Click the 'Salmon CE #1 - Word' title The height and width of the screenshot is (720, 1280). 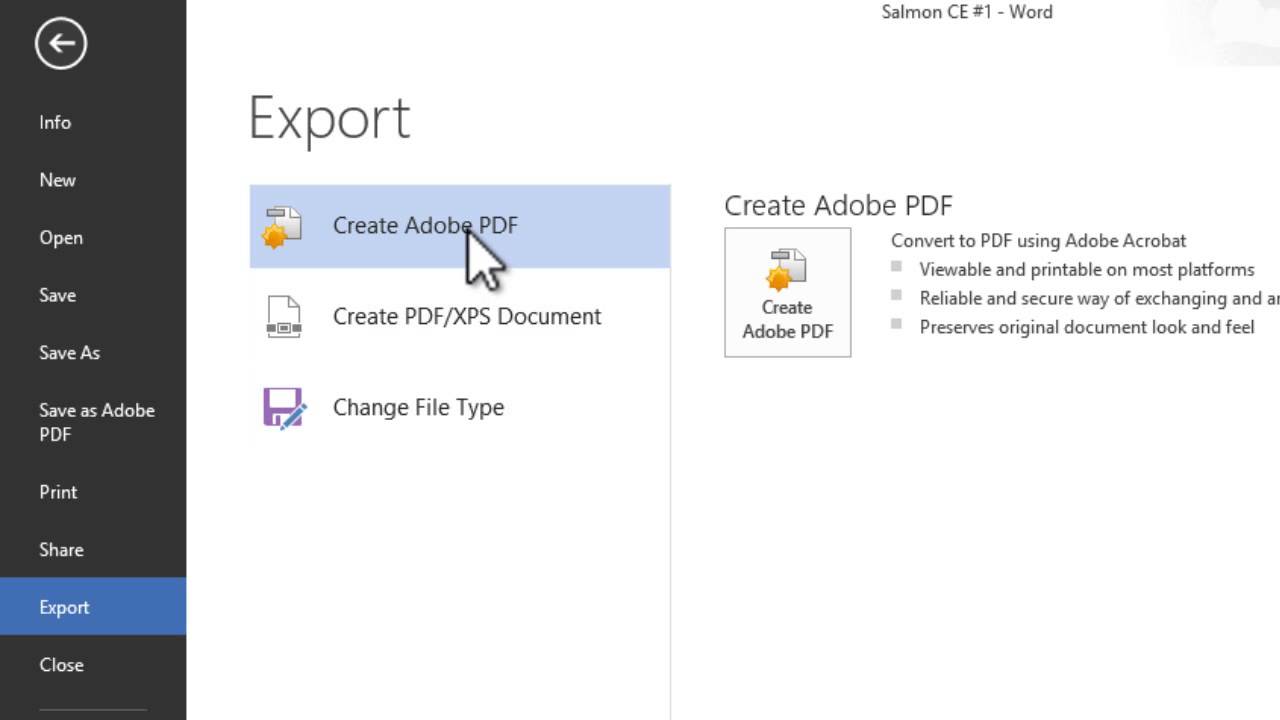coord(967,12)
